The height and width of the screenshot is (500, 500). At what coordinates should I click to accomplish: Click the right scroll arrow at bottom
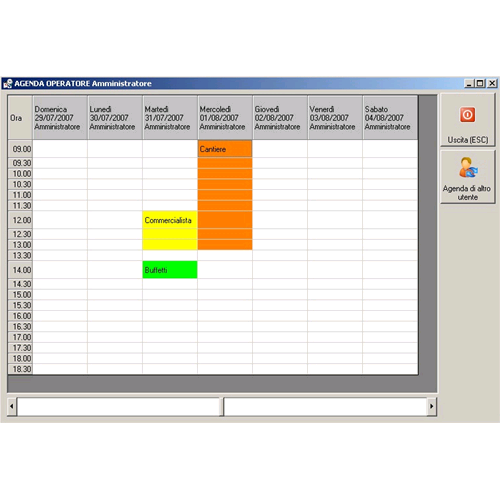tap(432, 406)
